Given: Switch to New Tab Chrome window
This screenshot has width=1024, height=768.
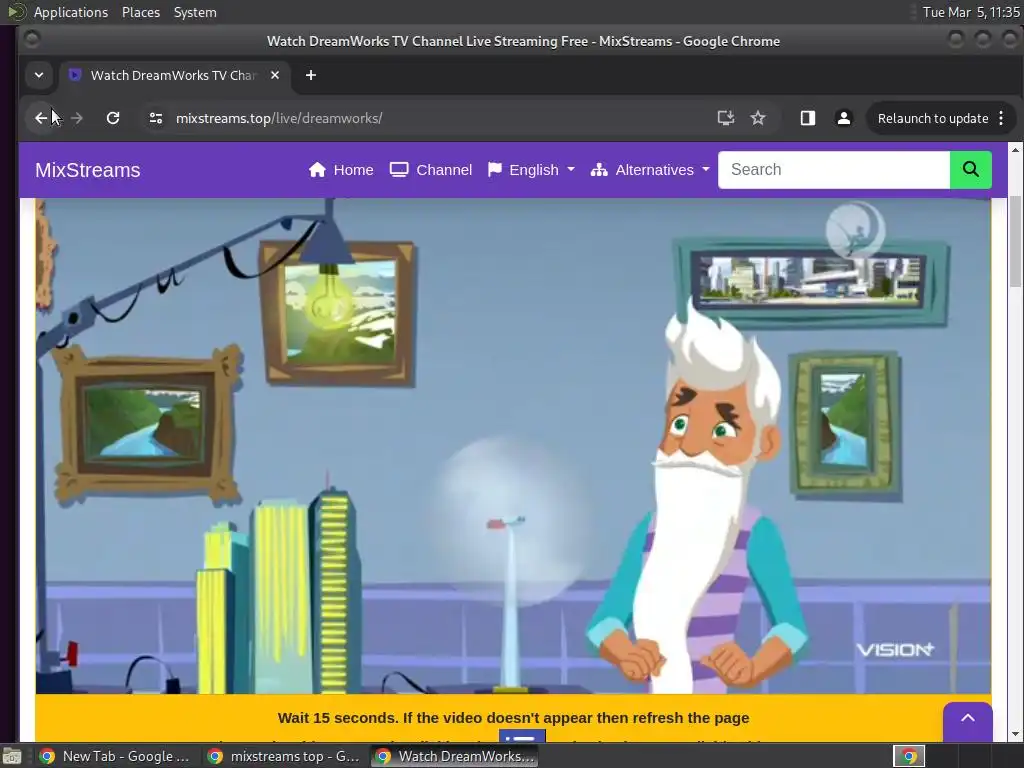Looking at the screenshot, I should (x=114, y=756).
